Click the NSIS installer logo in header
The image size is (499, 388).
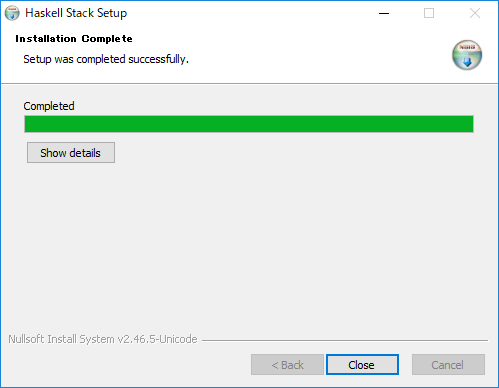(x=467, y=55)
